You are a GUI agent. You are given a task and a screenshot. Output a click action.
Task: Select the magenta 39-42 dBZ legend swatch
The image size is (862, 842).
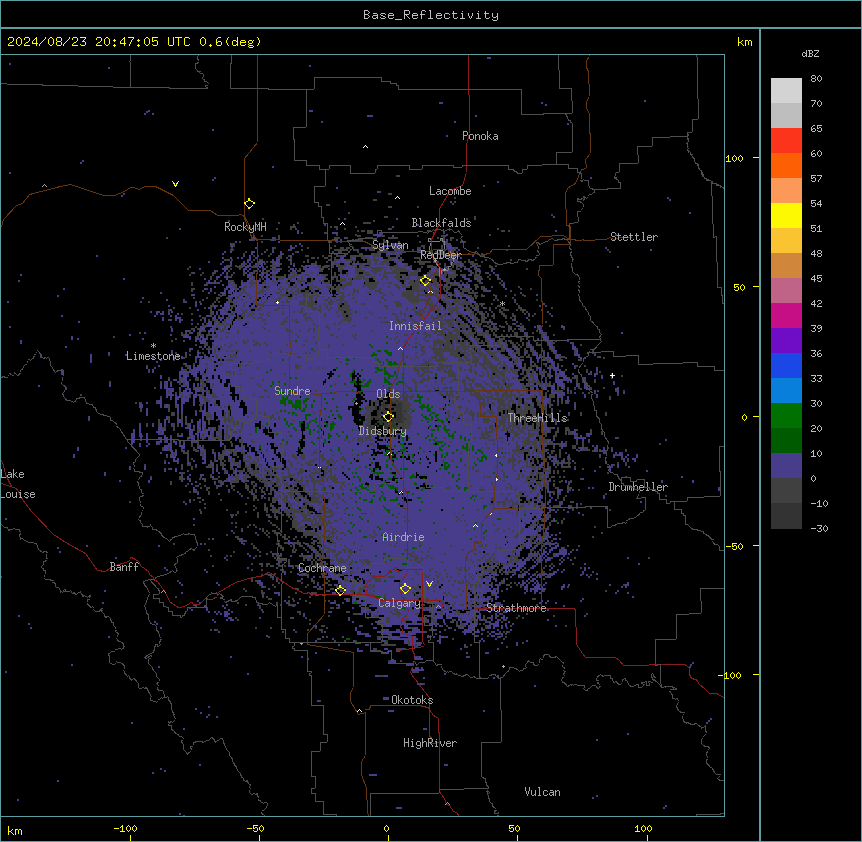786,315
